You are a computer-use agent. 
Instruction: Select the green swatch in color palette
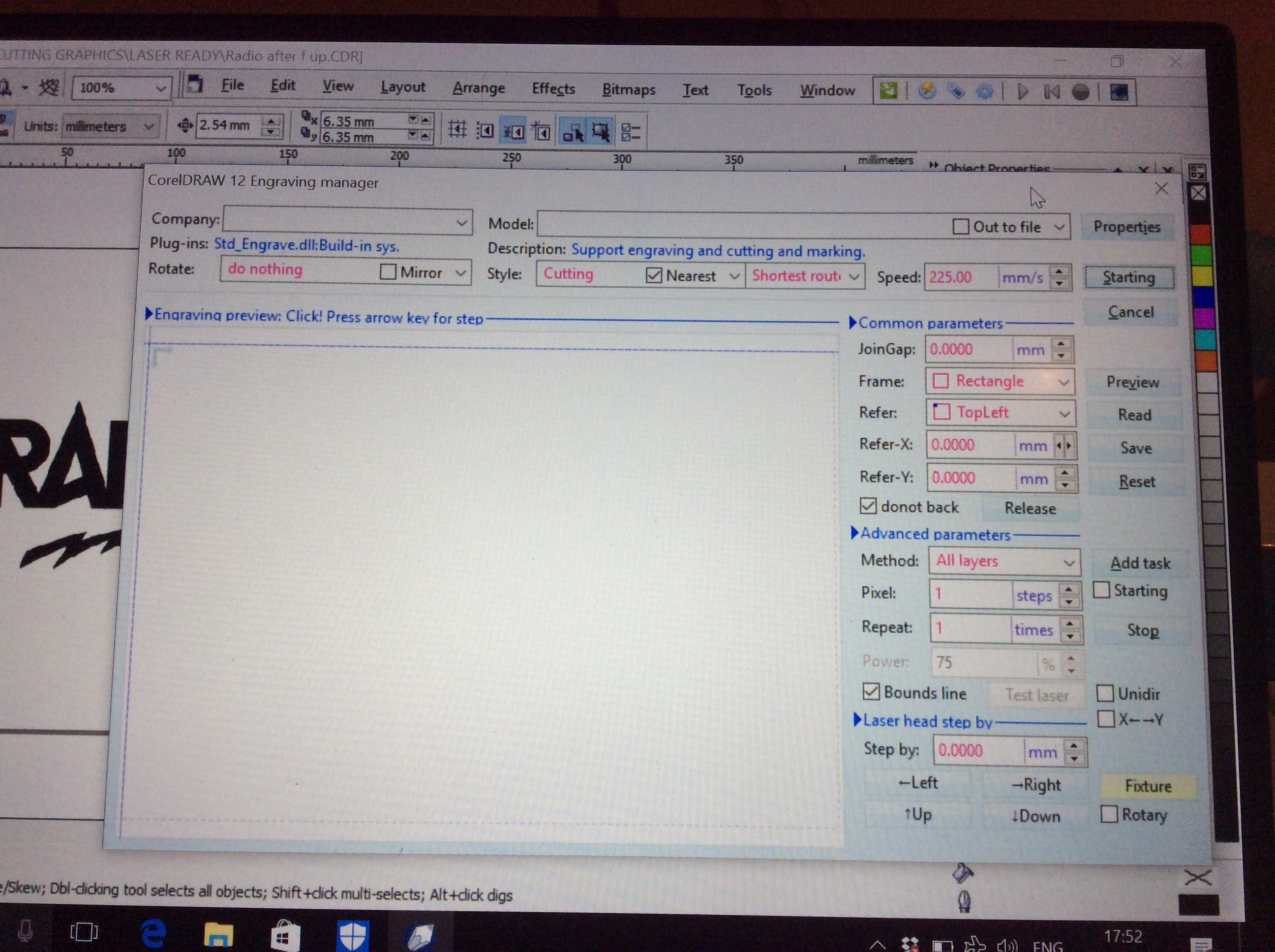coord(1201,255)
